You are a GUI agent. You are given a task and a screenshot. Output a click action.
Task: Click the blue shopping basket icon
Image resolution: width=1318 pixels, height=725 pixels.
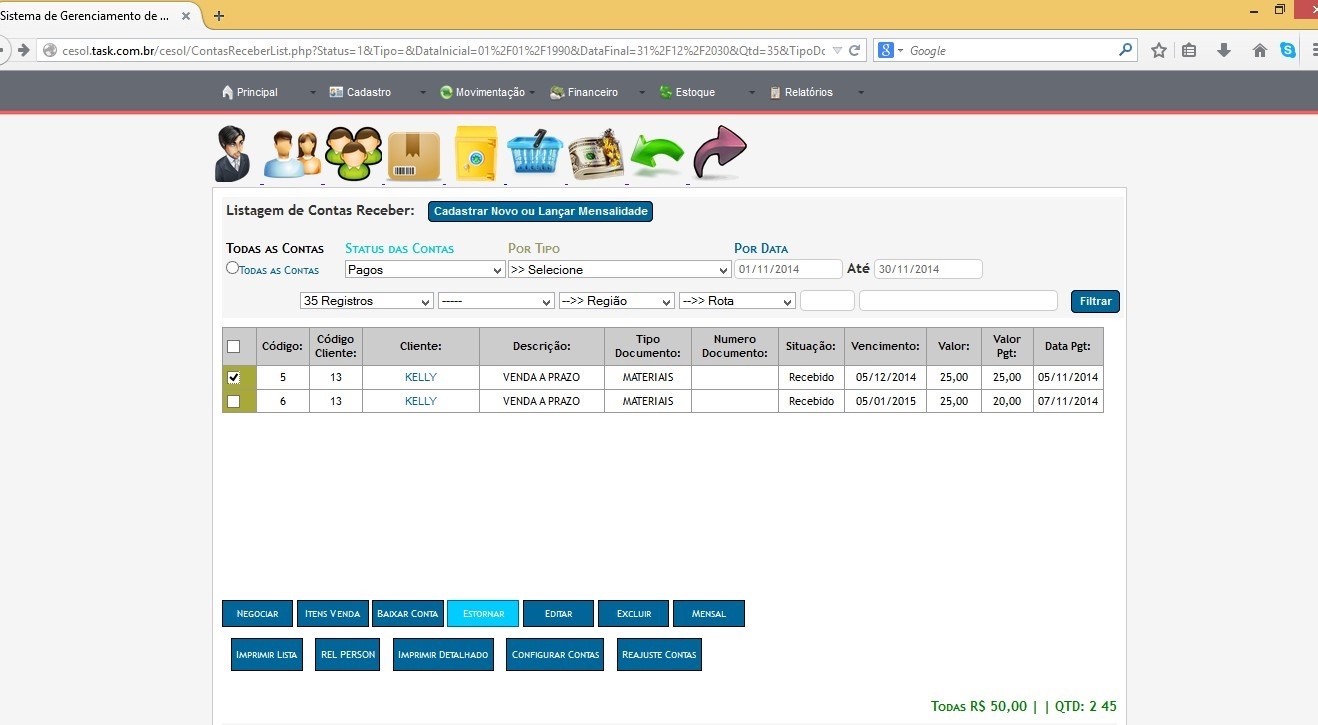[535, 155]
